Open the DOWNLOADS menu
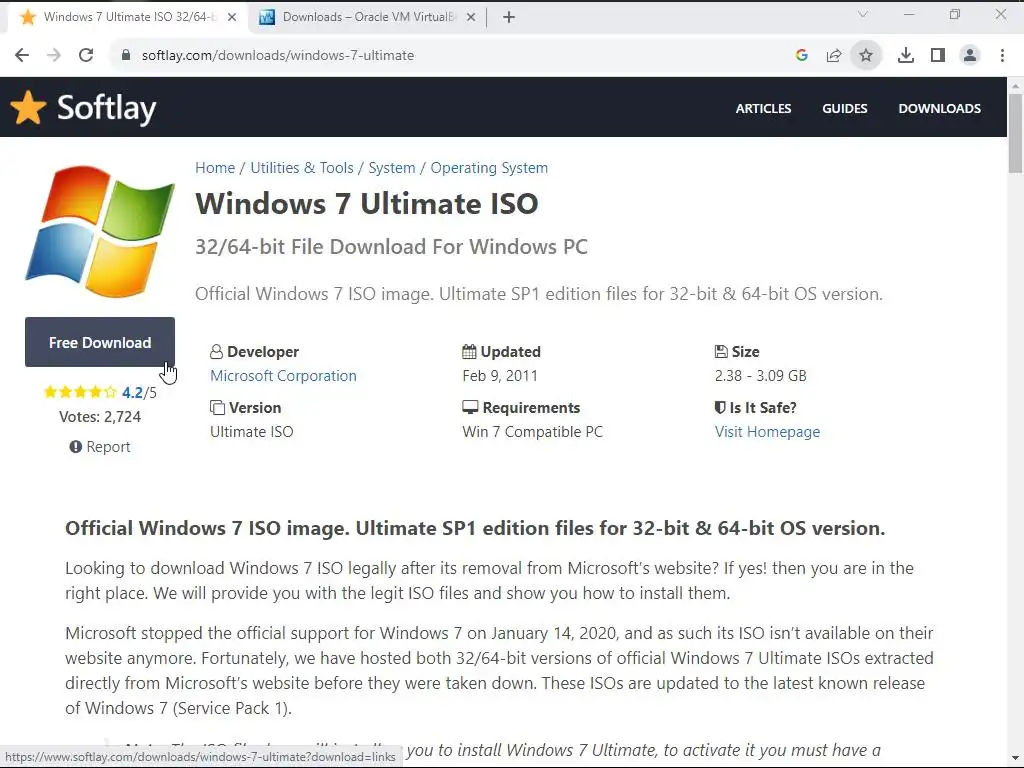The height and width of the screenshot is (768, 1024). (939, 108)
